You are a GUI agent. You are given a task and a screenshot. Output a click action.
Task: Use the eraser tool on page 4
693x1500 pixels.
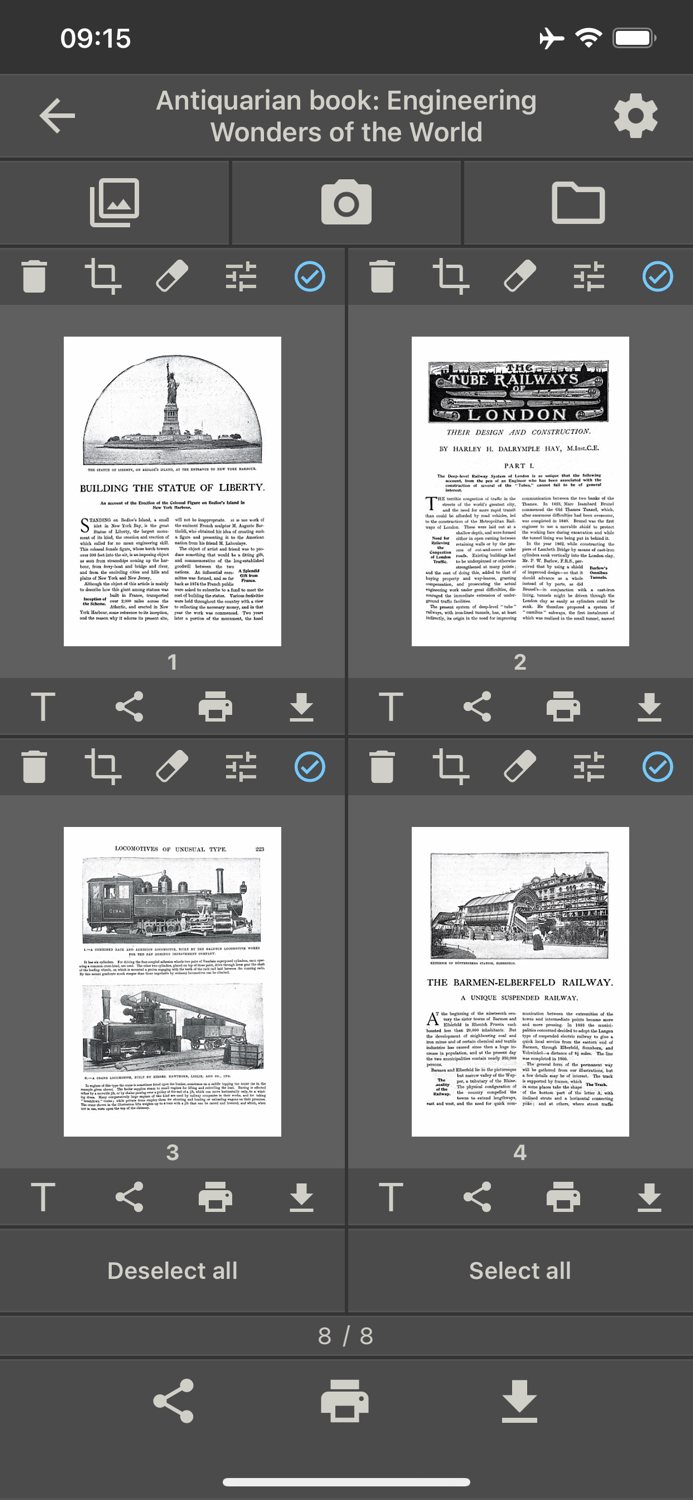(x=520, y=767)
